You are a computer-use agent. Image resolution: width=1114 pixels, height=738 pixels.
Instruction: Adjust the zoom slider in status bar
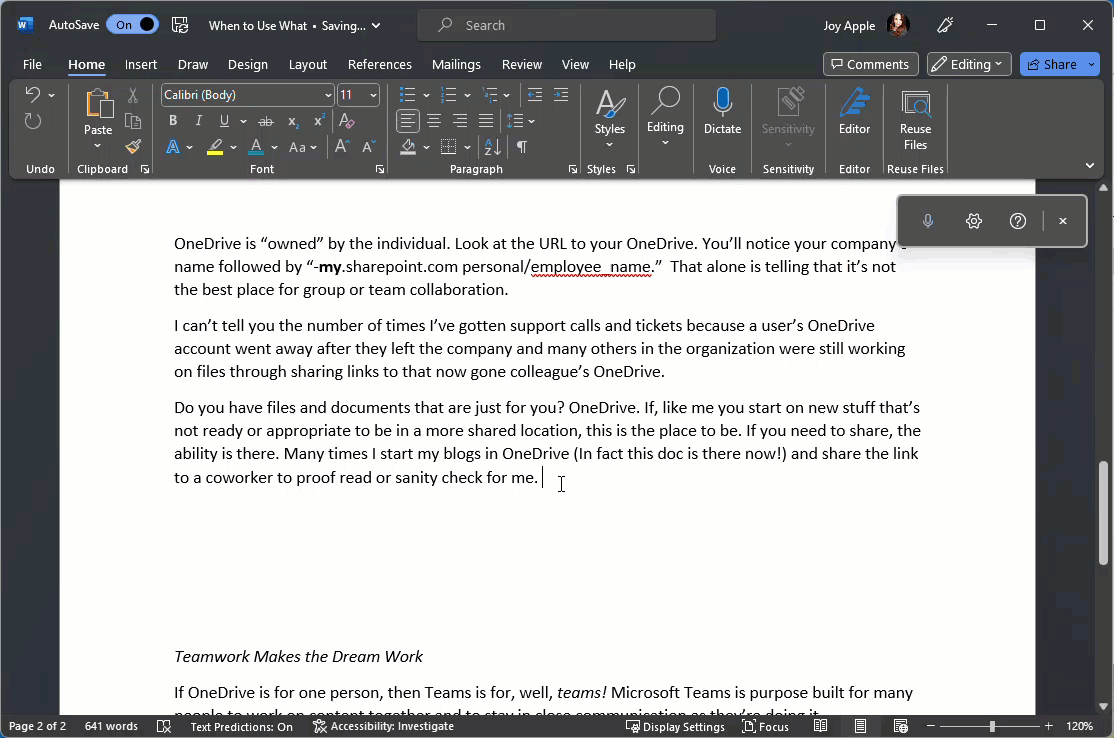(x=992, y=726)
